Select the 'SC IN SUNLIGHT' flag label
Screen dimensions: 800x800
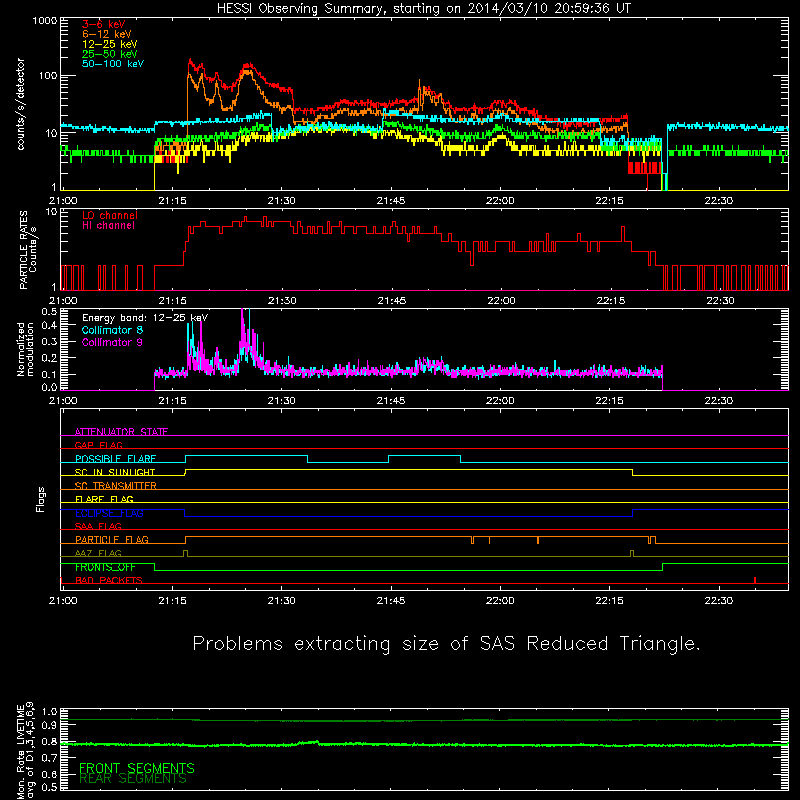click(115, 472)
